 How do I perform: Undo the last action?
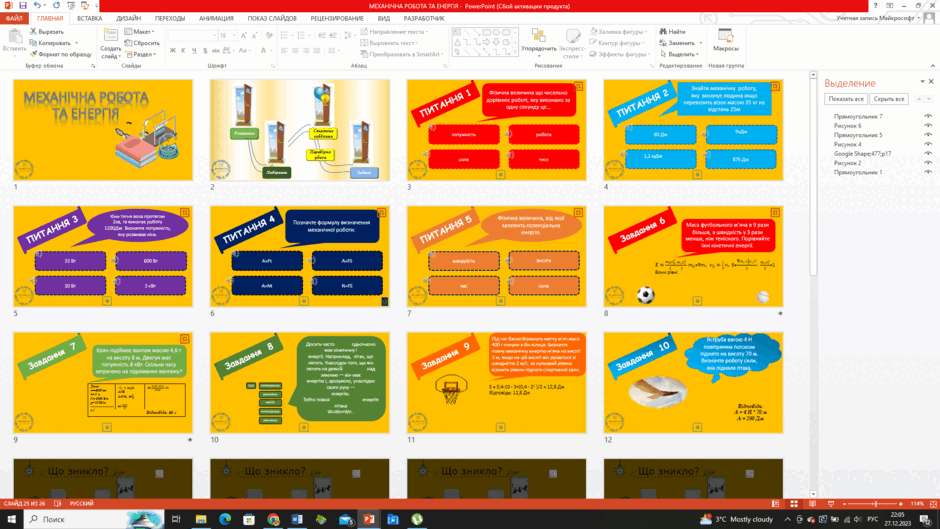37,5
